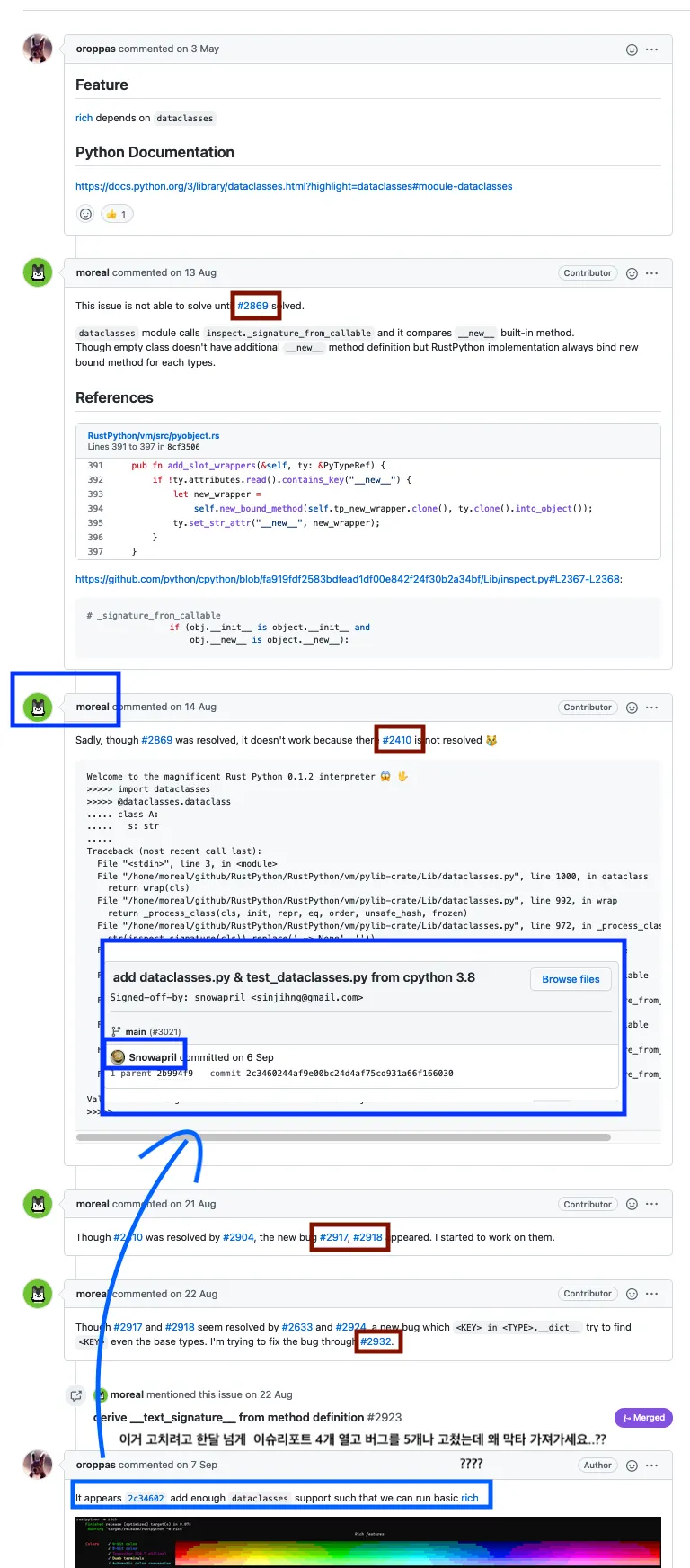Open #2932 link in the 22 Aug comment
Viewport: 690px width, 1568px height.
pyautogui.click(x=376, y=1341)
